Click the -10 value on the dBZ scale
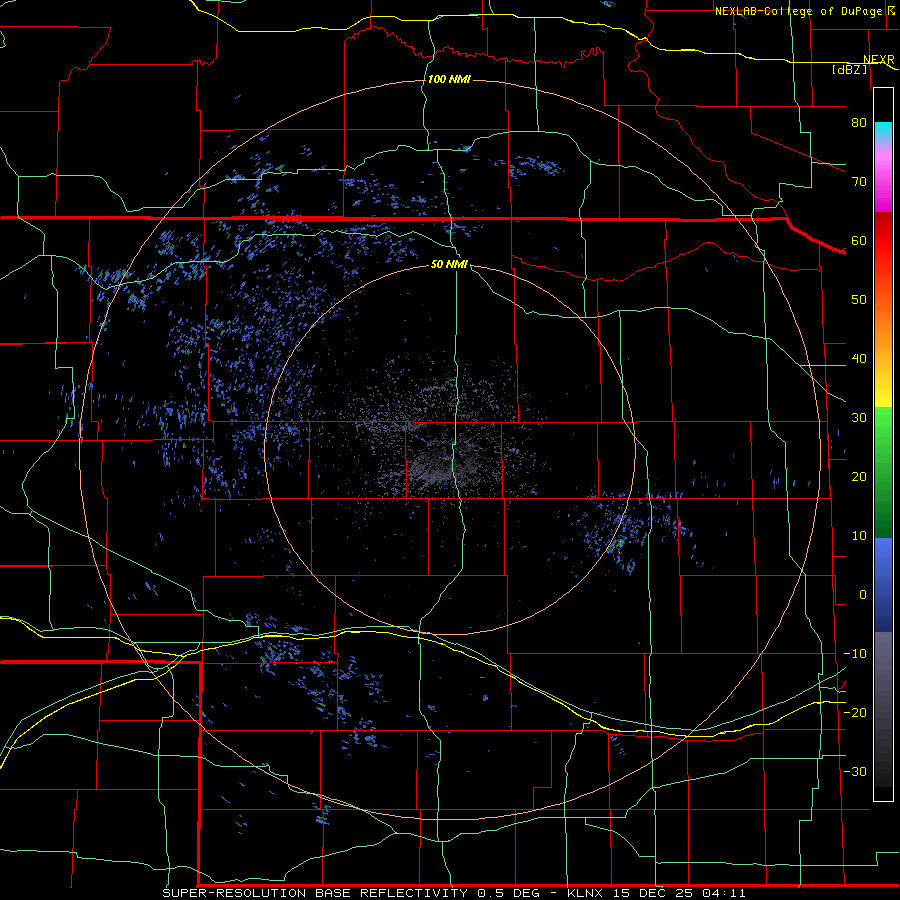The image size is (900, 900). 855,654
